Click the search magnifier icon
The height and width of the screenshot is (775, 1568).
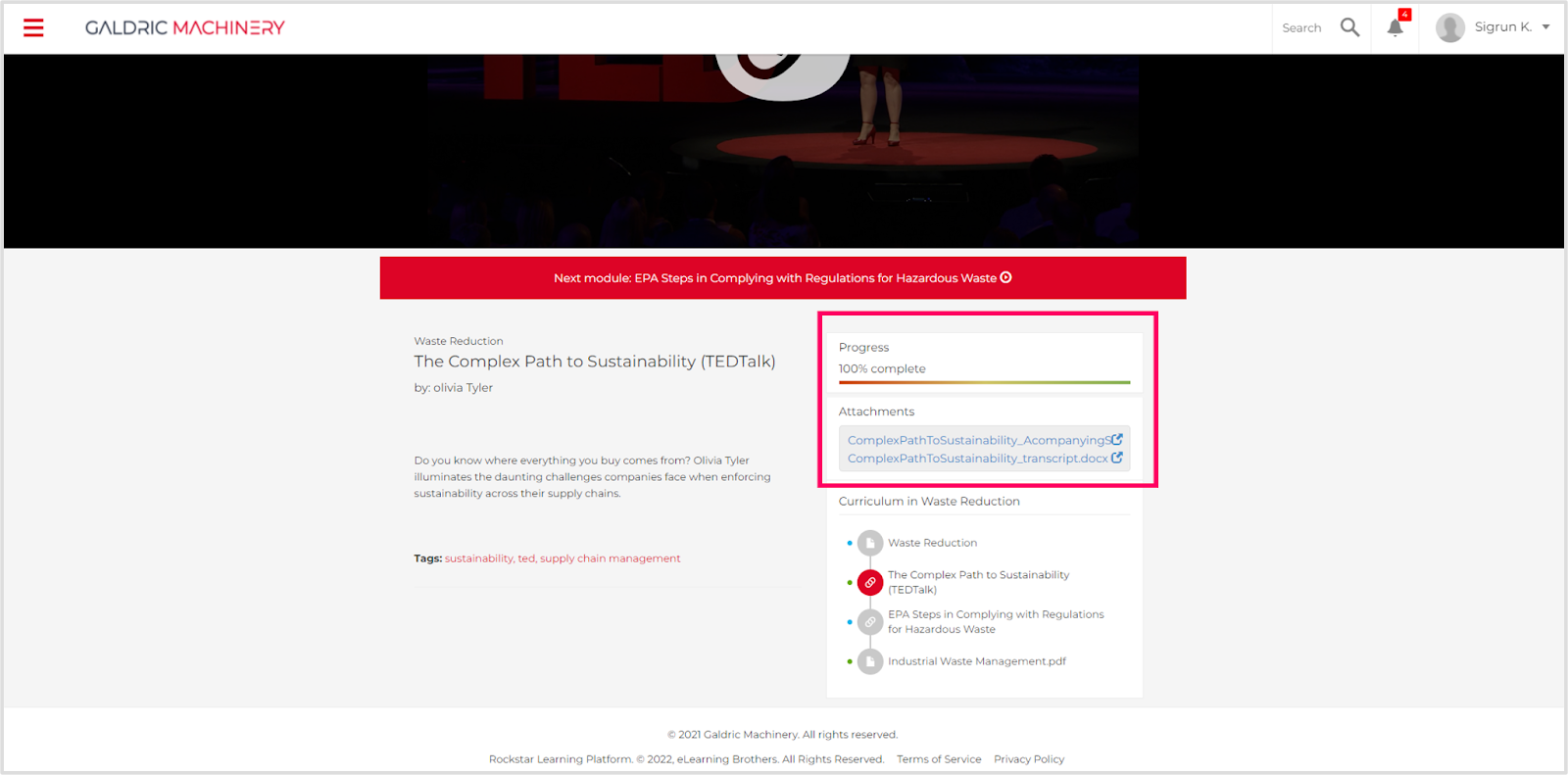coord(1349,27)
